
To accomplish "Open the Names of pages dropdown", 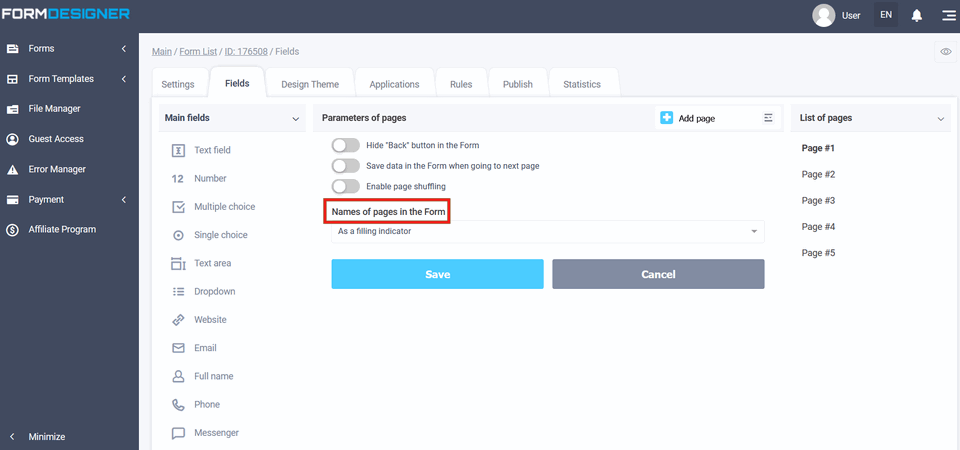I will point(547,231).
